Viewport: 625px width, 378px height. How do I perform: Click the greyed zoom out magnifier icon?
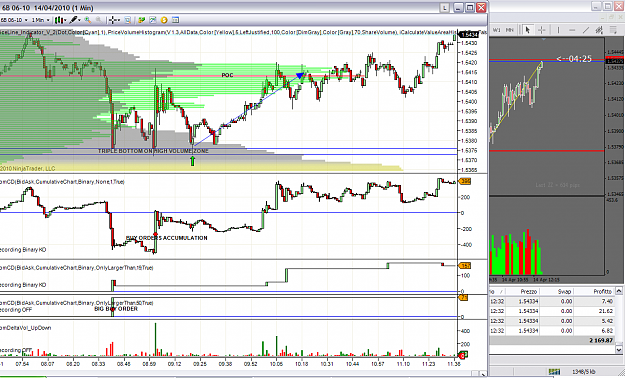[98, 20]
